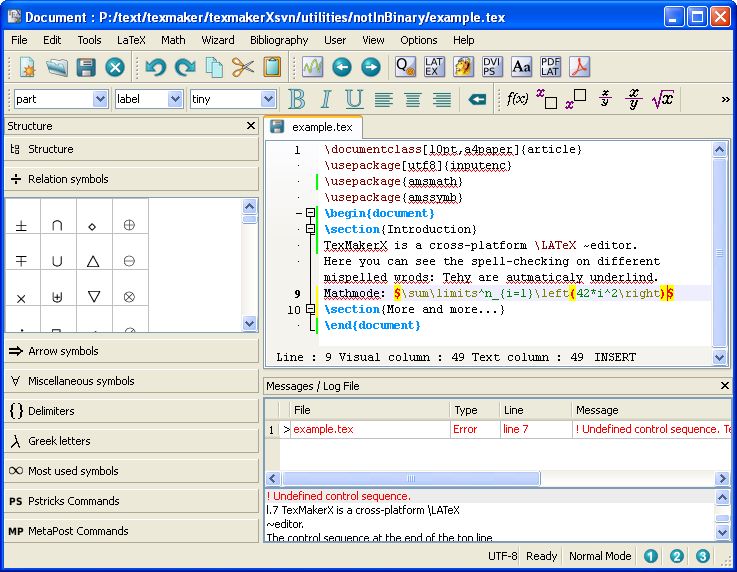Click the DVI to PS conversion icon
The height and width of the screenshot is (572, 737).
click(492, 67)
